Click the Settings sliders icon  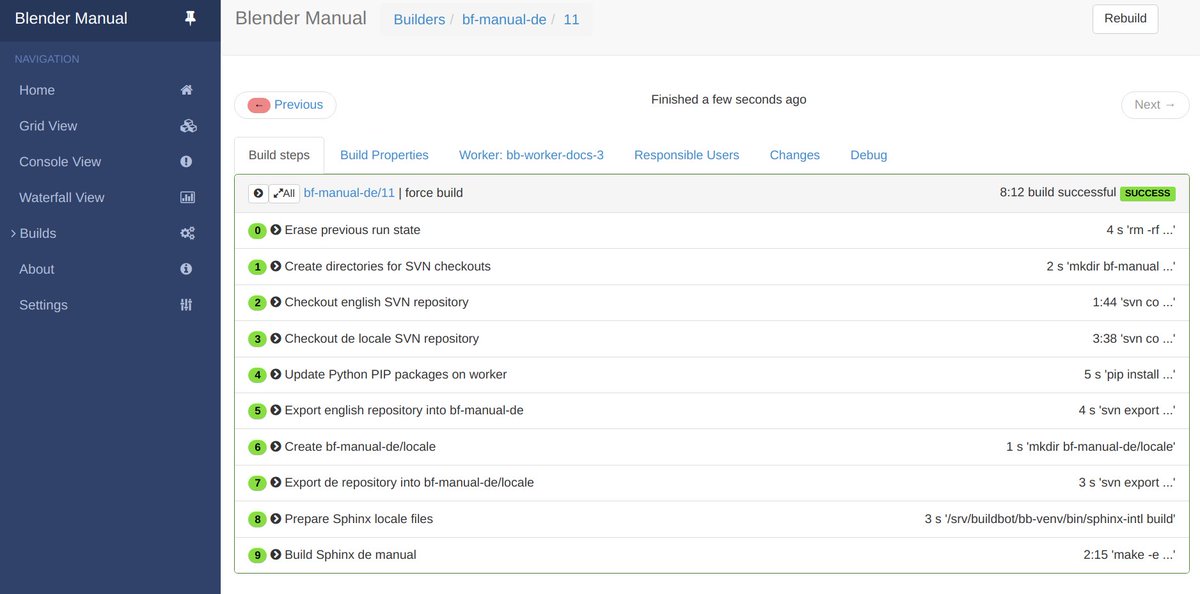pos(186,305)
